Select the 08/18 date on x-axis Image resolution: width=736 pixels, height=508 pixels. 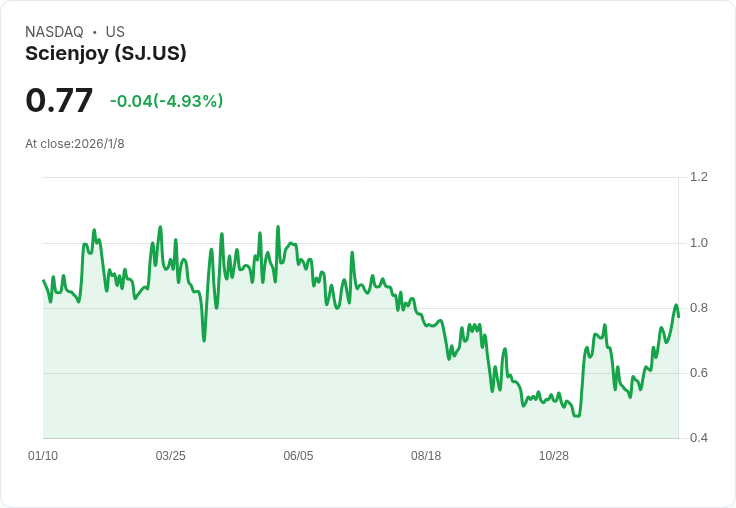click(x=426, y=456)
